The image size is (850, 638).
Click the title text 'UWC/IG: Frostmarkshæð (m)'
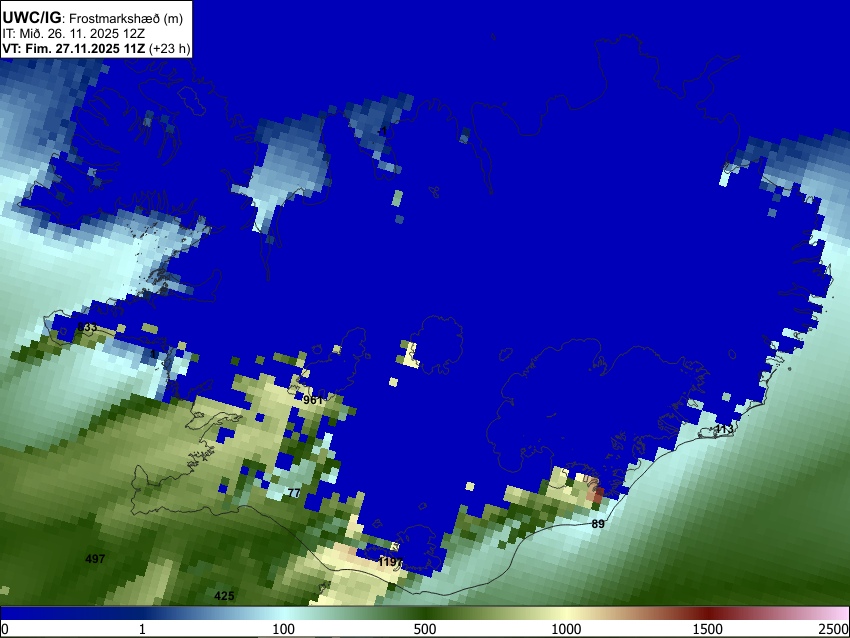[x=93, y=18]
